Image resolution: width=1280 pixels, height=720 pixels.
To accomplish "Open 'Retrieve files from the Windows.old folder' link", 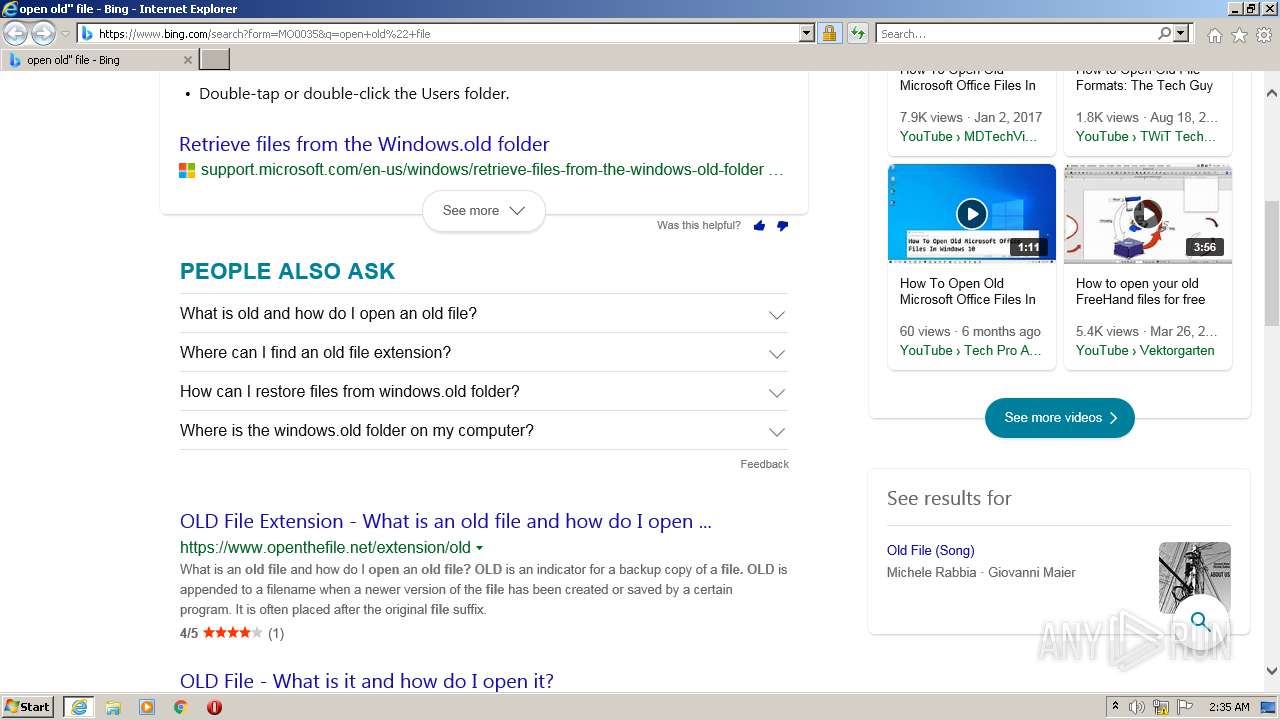I will [x=364, y=144].
